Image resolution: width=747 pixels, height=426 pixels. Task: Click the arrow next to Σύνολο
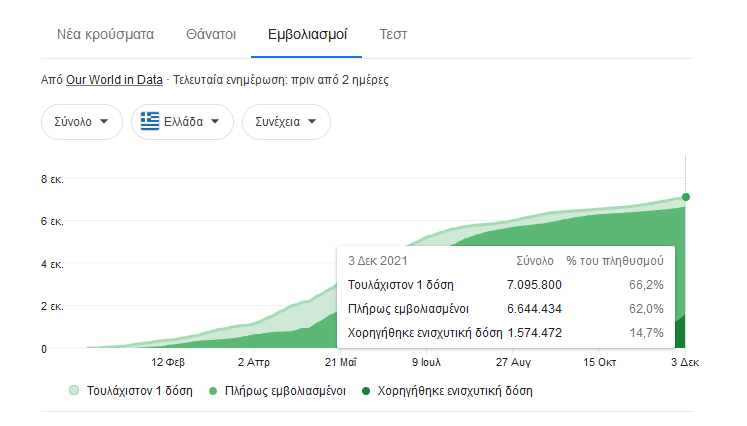(x=105, y=122)
